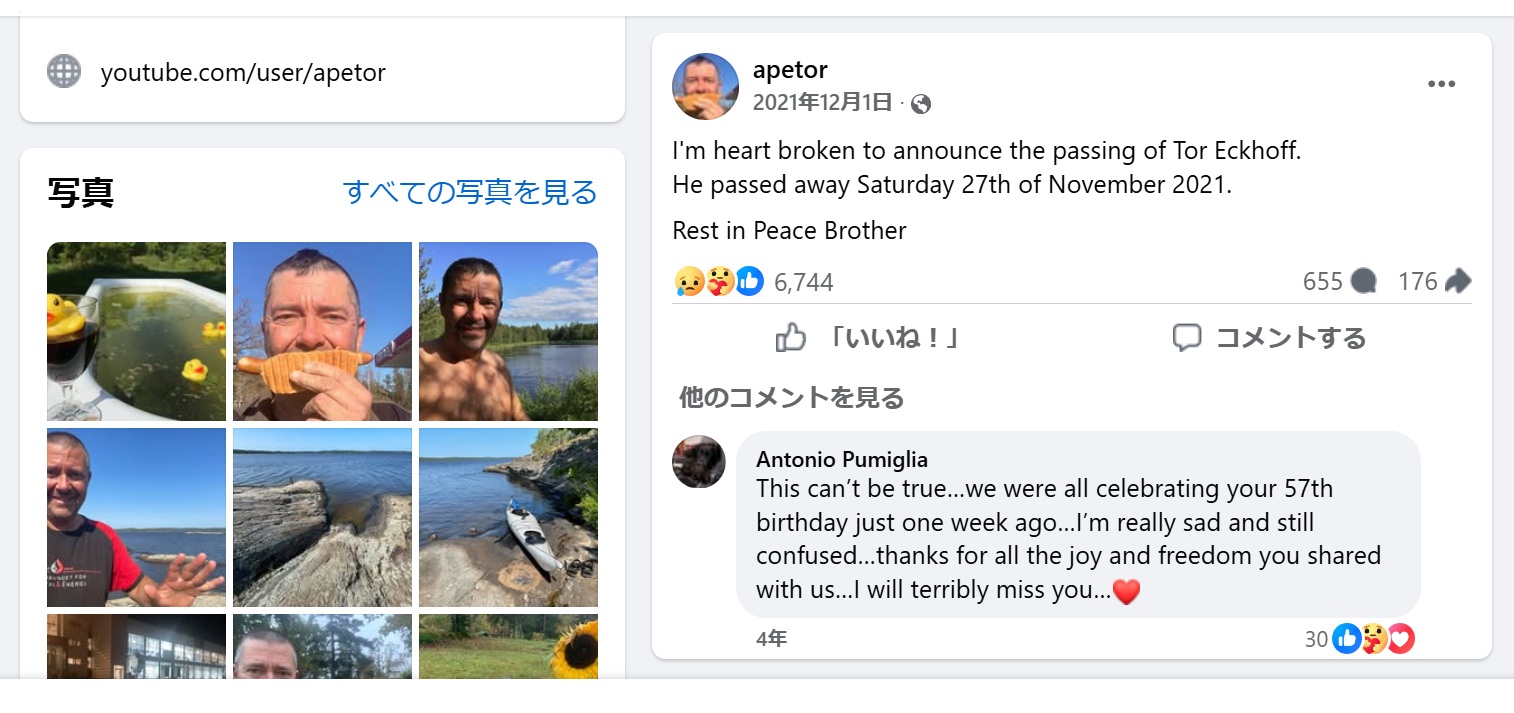The height and width of the screenshot is (713, 1514).
Task: View the post's reaction emoji icons
Action: pos(719,282)
